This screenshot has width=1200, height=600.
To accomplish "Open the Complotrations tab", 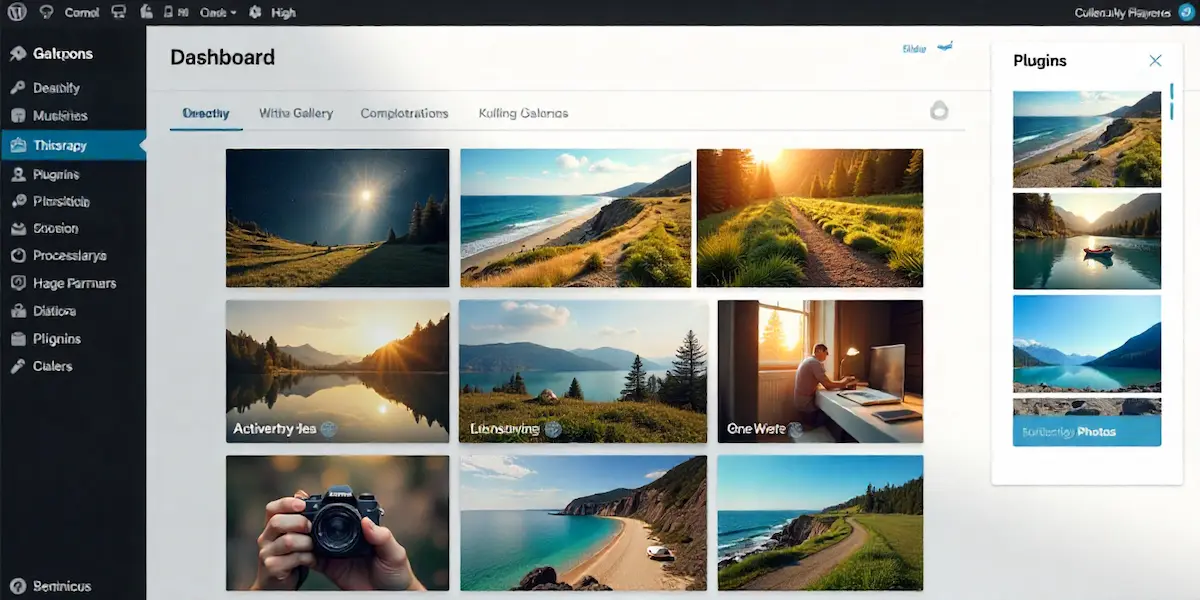I will [x=404, y=113].
